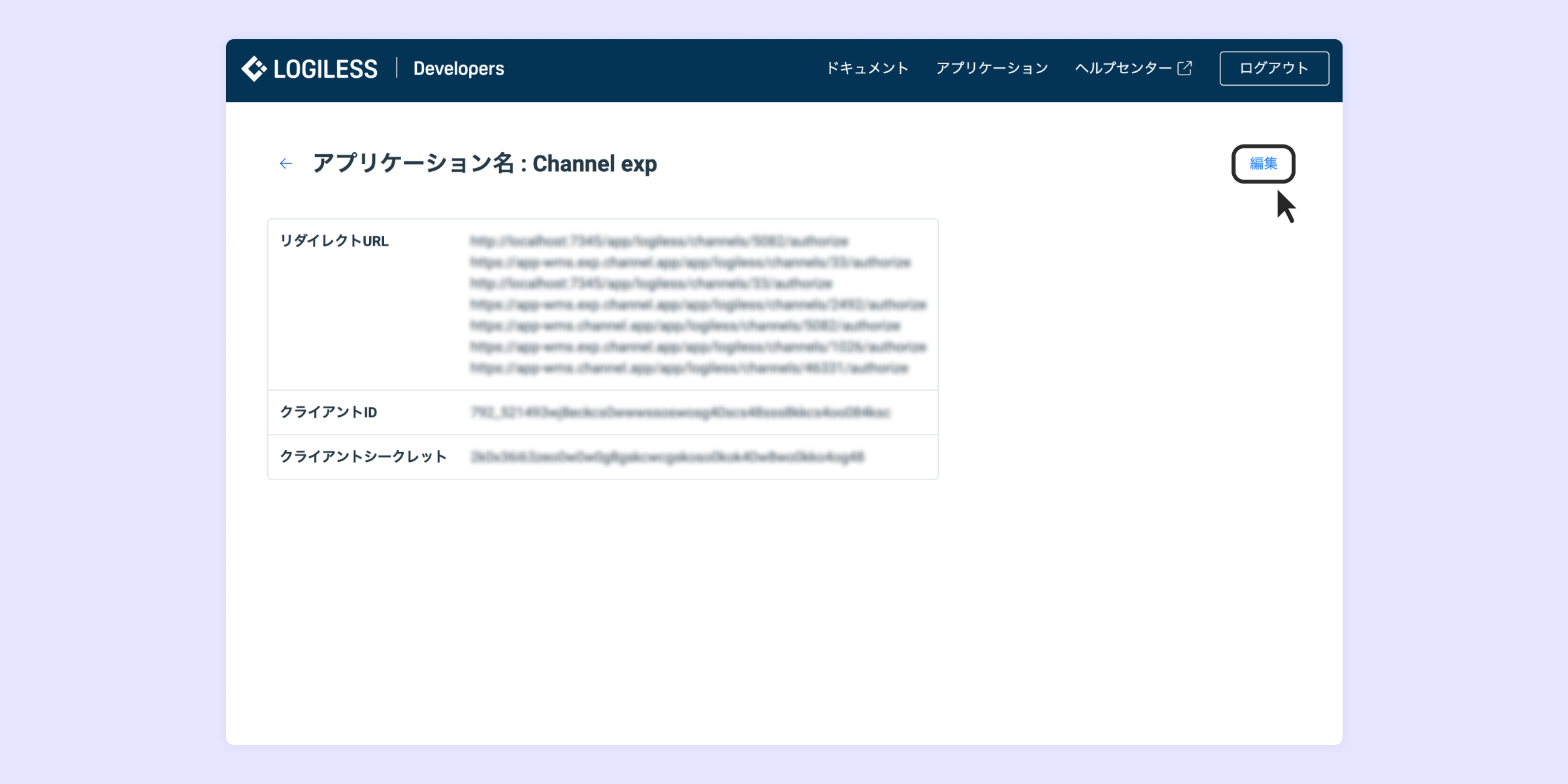The width and height of the screenshot is (1568, 784).
Task: Click the クライアントID row label
Action: click(328, 412)
